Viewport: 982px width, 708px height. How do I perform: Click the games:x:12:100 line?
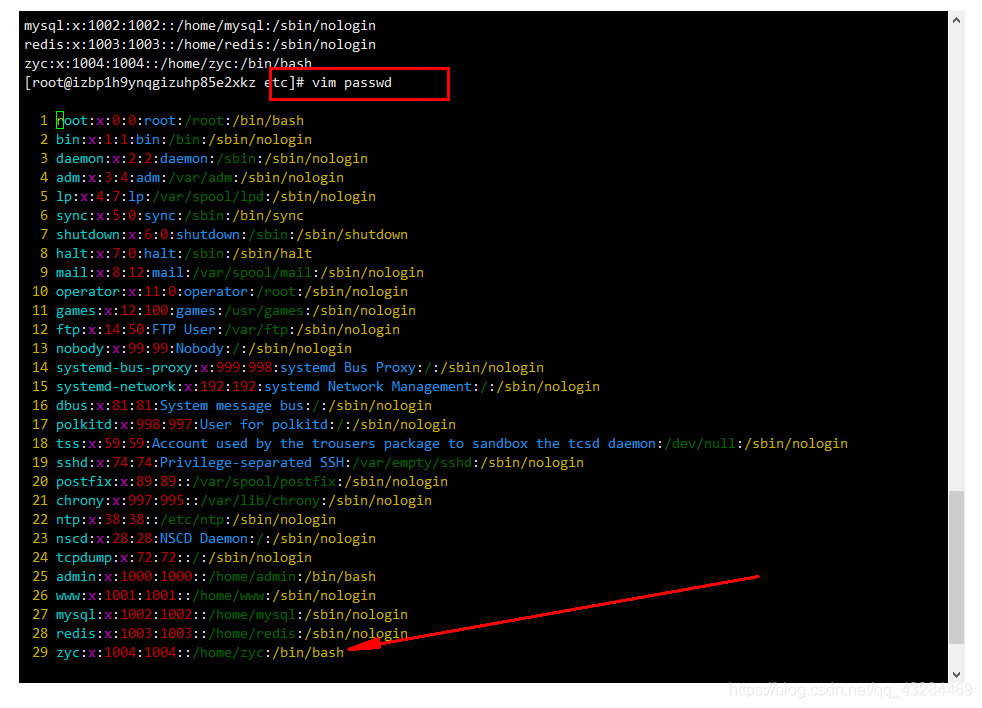tap(236, 311)
